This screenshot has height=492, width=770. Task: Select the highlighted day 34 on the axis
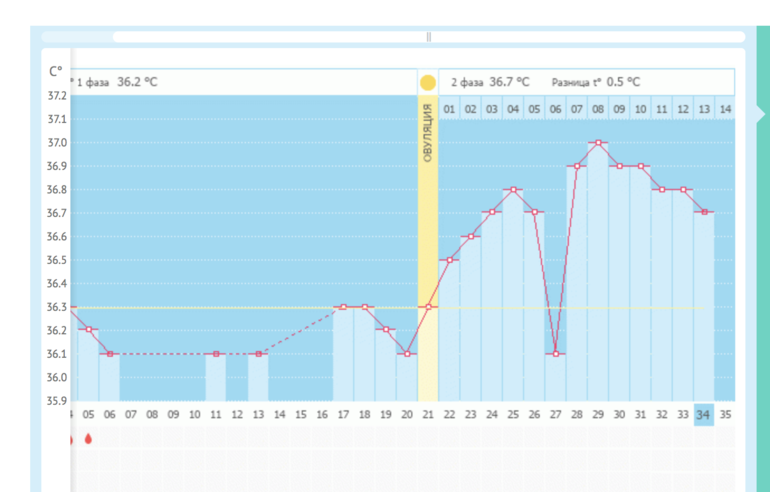coord(704,414)
